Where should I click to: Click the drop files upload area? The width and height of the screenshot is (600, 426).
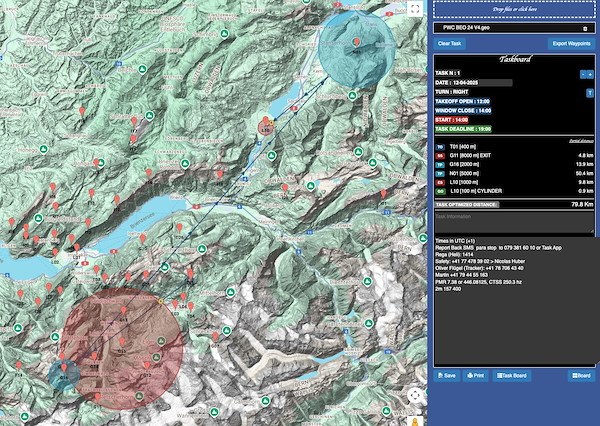514,9
